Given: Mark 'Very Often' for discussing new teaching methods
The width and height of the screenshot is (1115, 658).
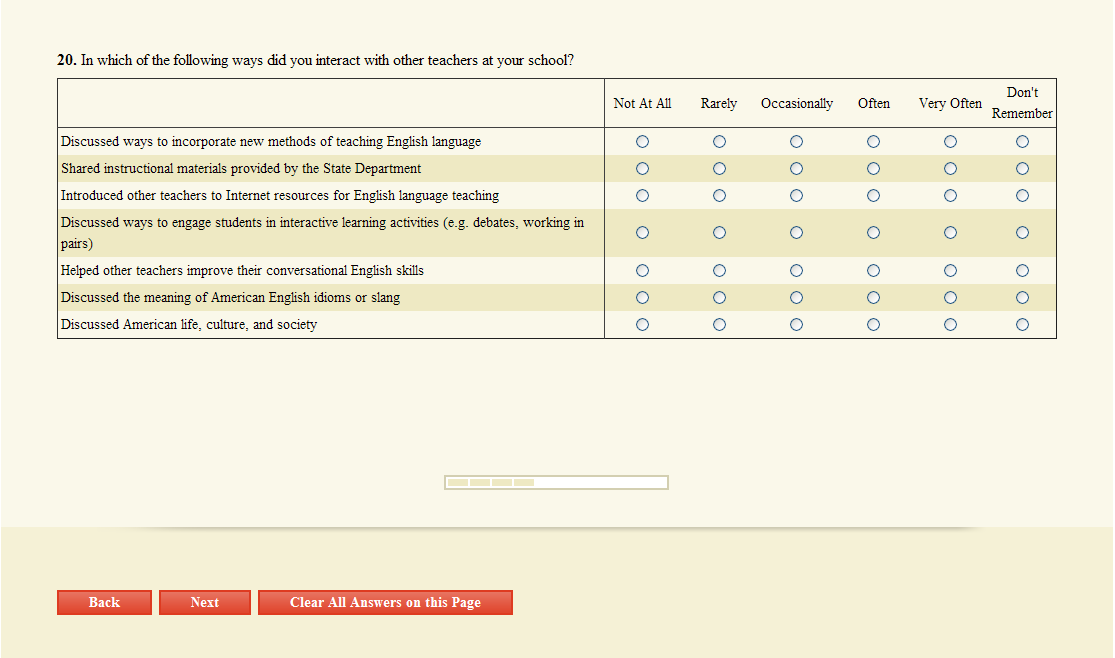Looking at the screenshot, I should [950, 142].
